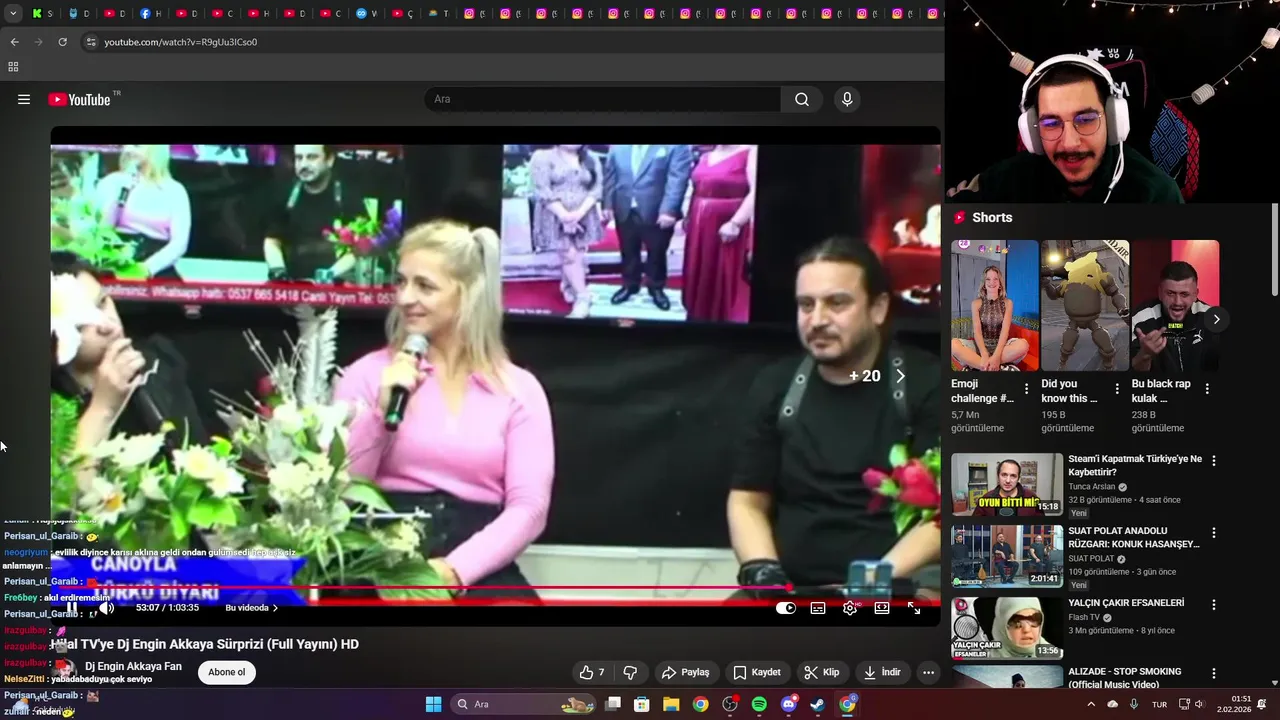
Task: Pause the video with the player pause button
Action: coord(72,608)
